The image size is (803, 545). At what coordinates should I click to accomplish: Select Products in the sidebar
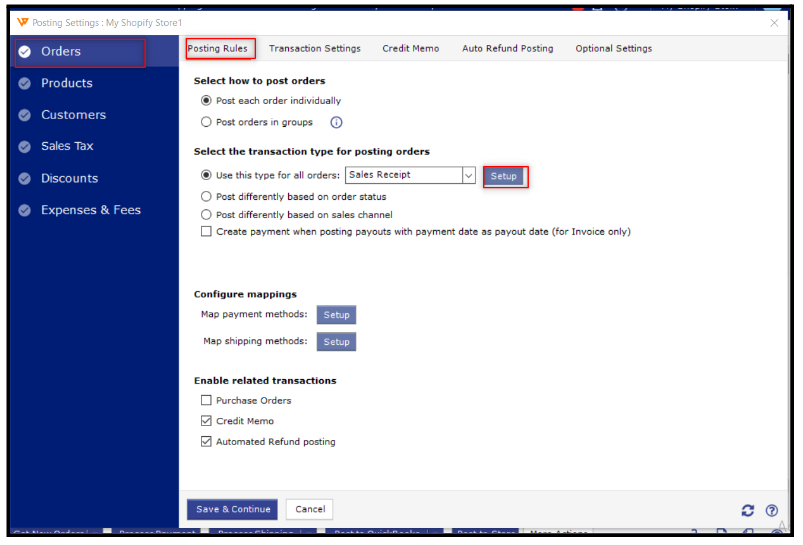(67, 83)
